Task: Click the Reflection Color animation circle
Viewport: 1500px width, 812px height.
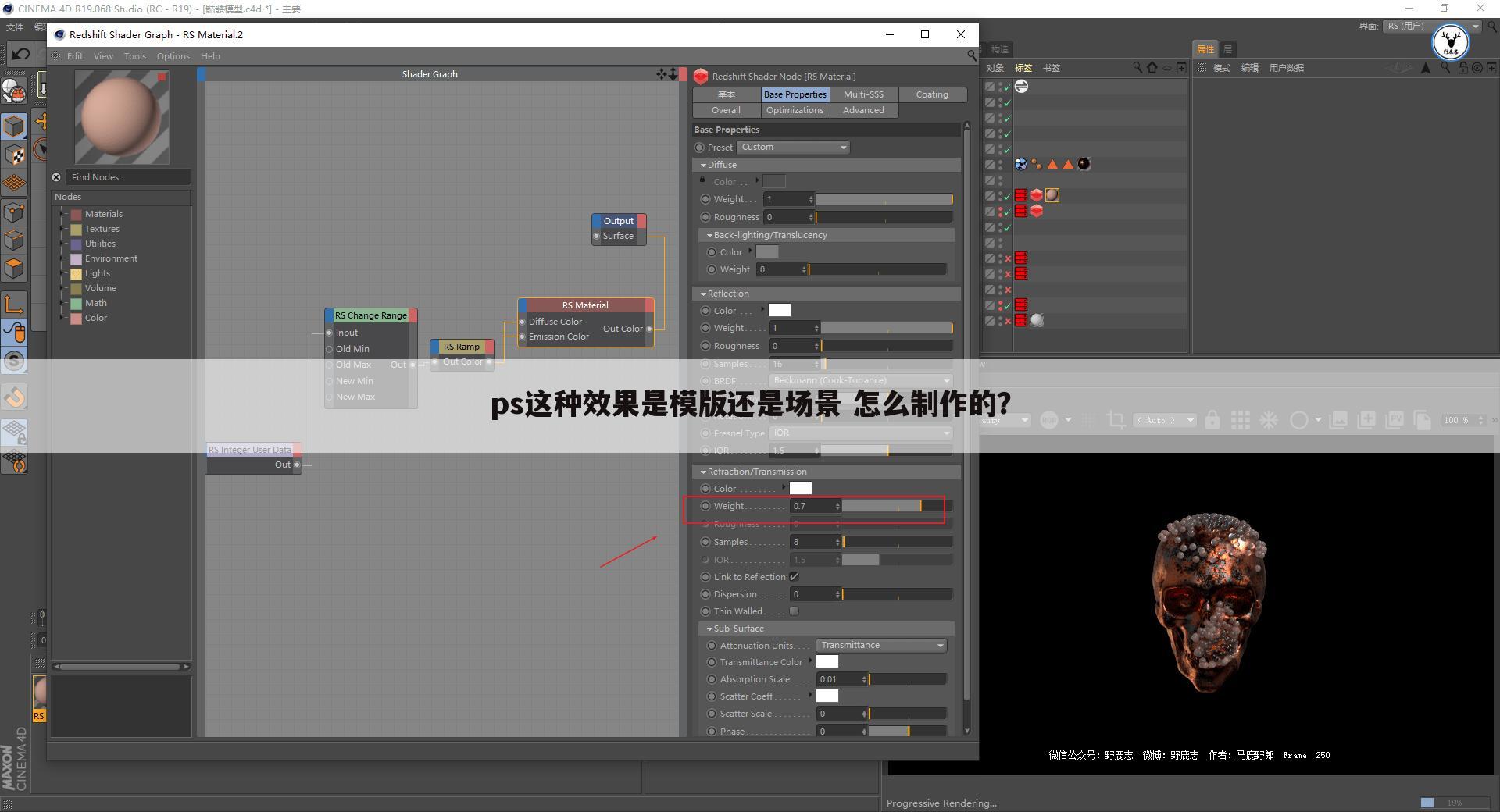Action: tap(705, 311)
